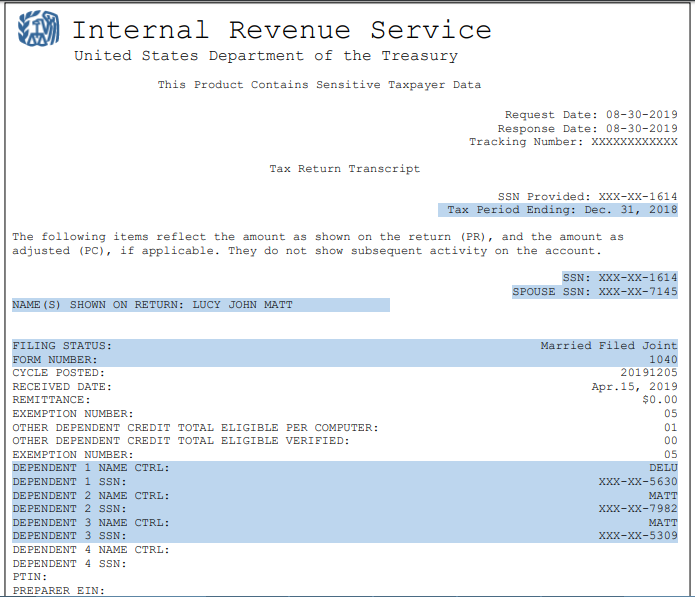Select the PREPARER EIN label
Image resolution: width=695 pixels, height=597 pixels.
(58, 590)
